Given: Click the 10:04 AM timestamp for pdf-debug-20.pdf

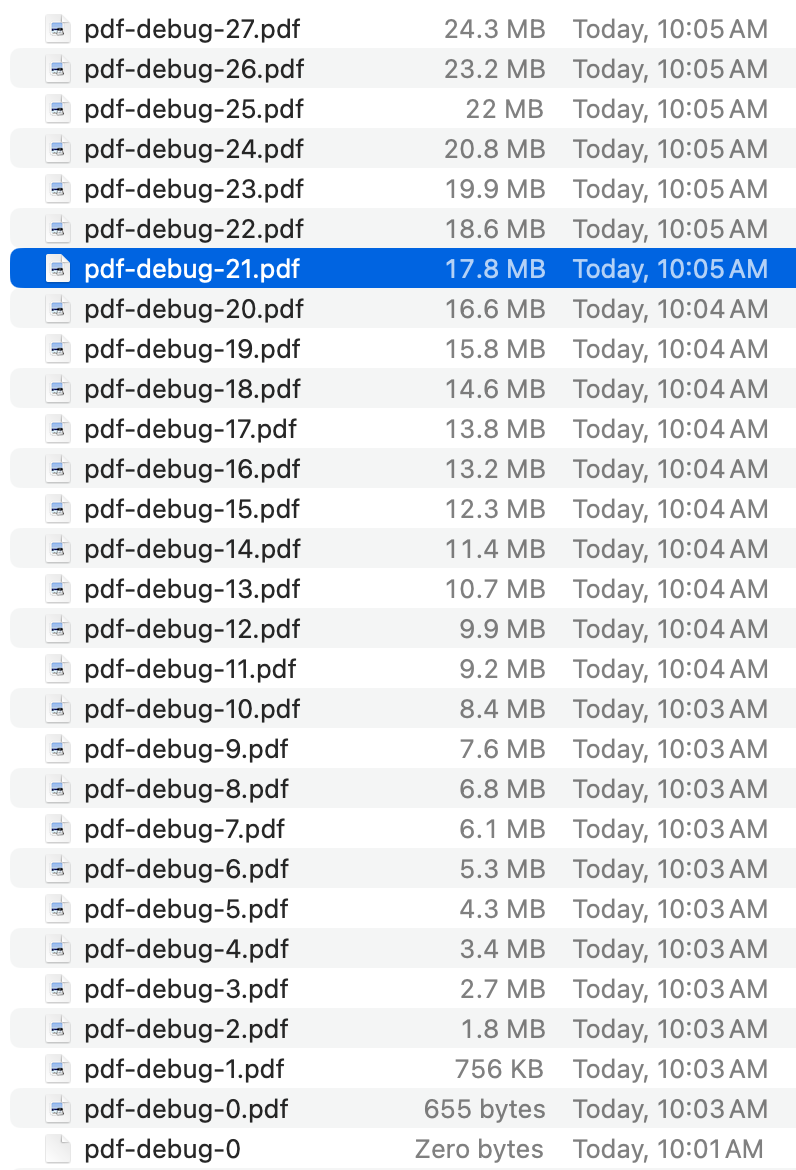Looking at the screenshot, I should [x=668, y=309].
